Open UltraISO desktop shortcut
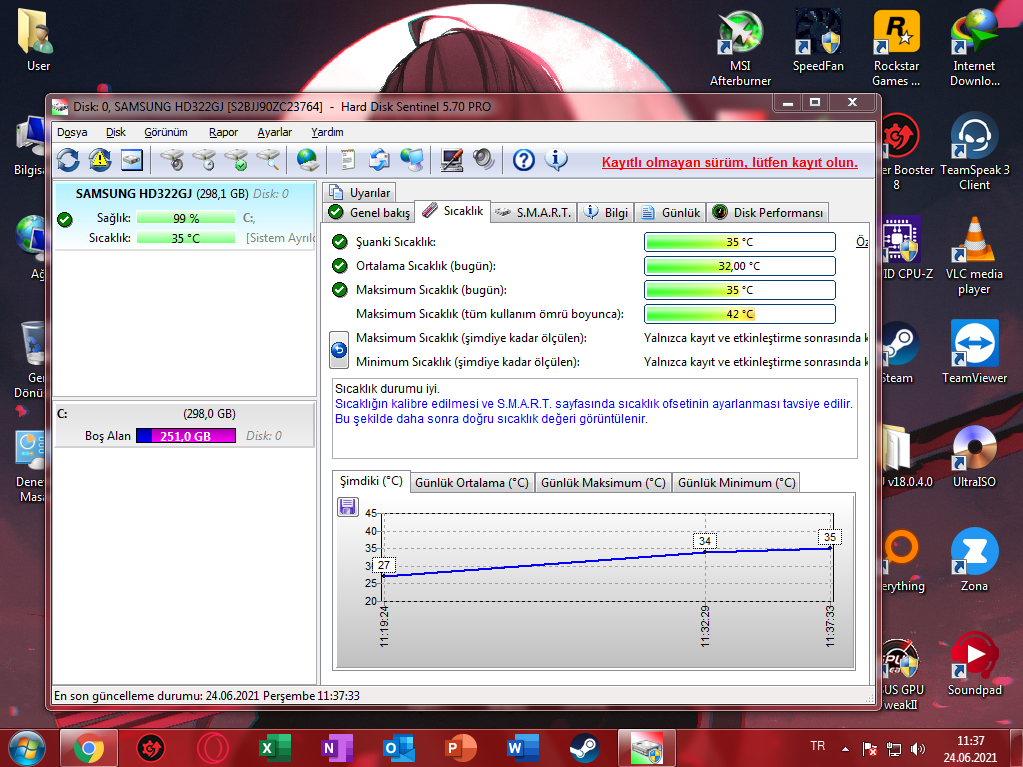Viewport: 1023px width, 767px height. [x=974, y=457]
